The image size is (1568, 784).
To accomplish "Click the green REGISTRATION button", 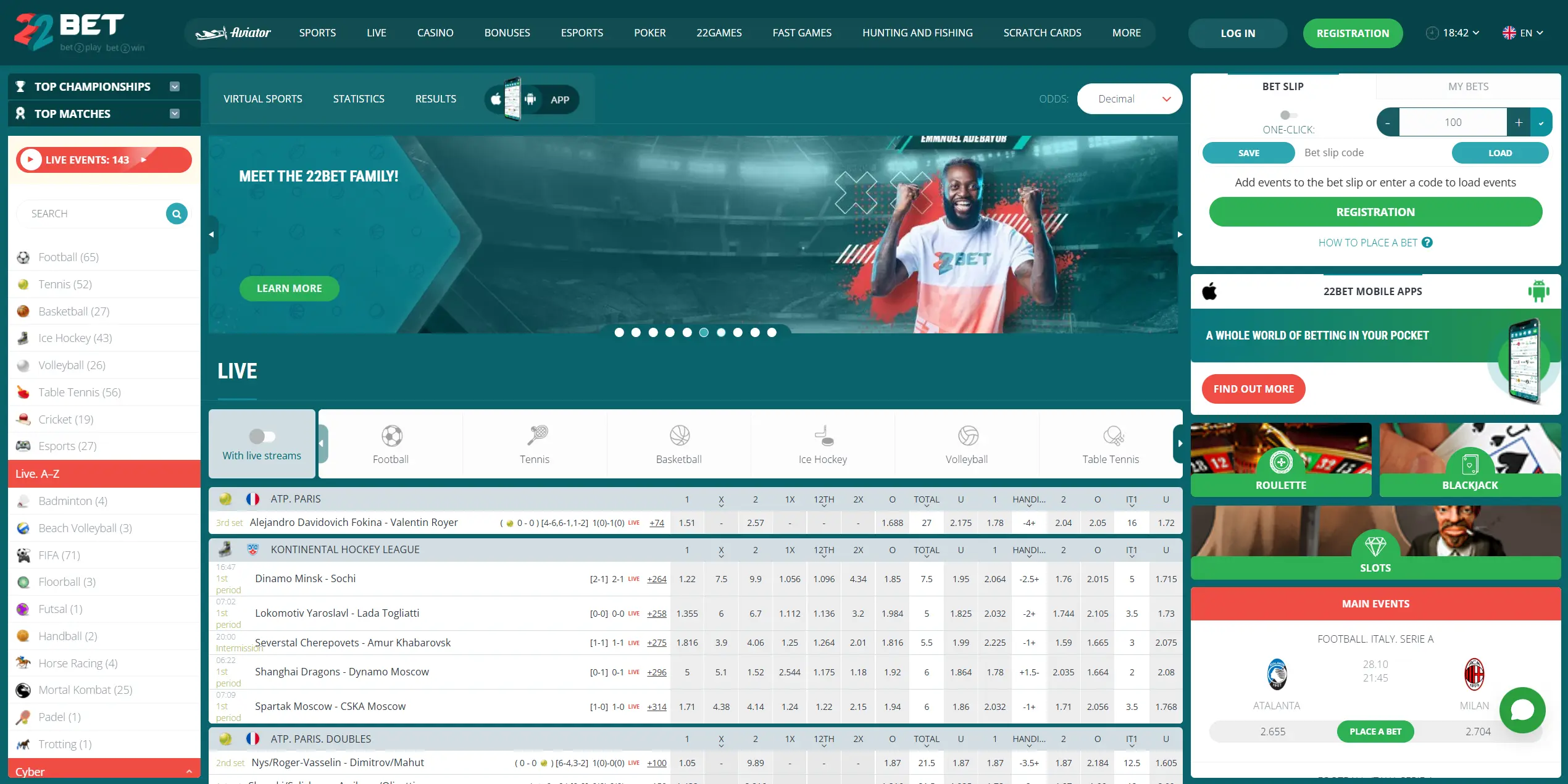I will [1353, 33].
